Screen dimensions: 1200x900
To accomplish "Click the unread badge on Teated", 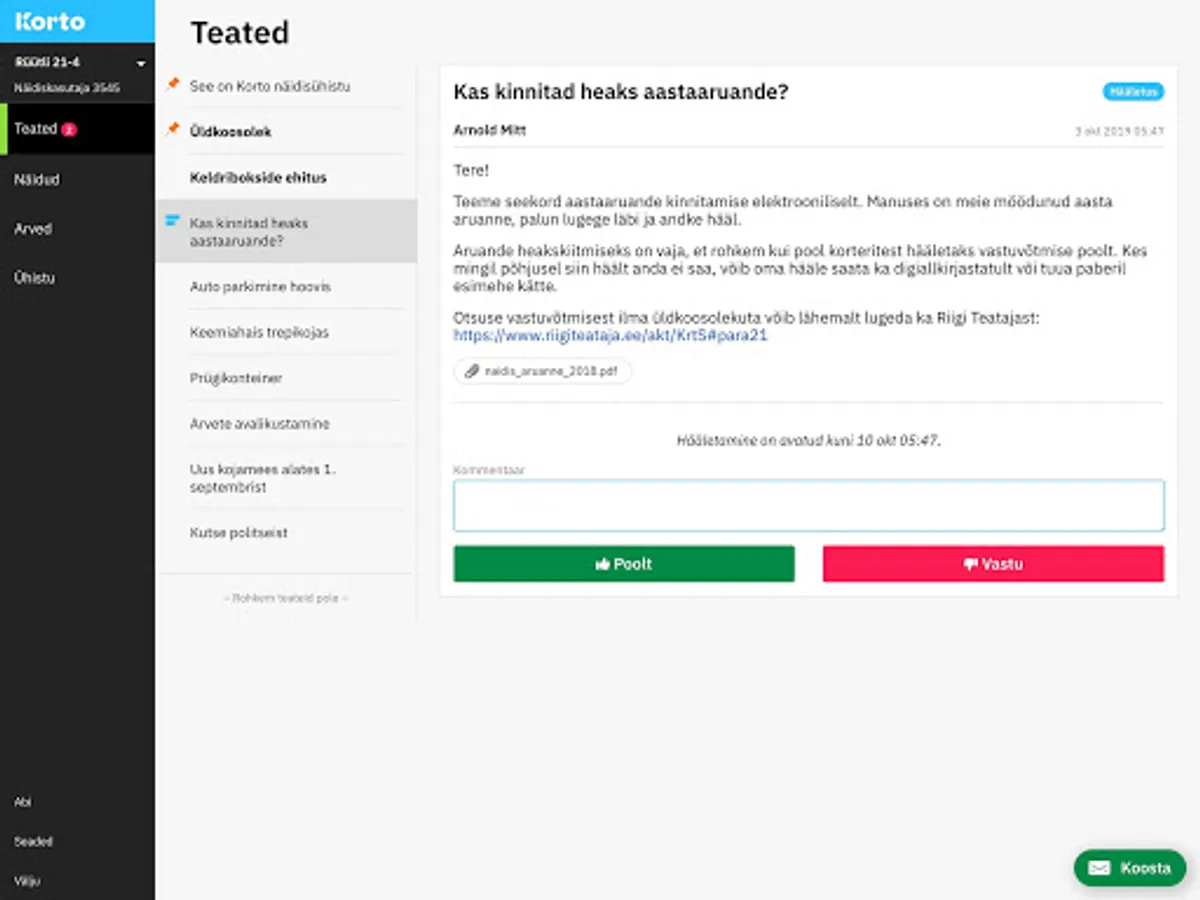I will [x=69, y=129].
